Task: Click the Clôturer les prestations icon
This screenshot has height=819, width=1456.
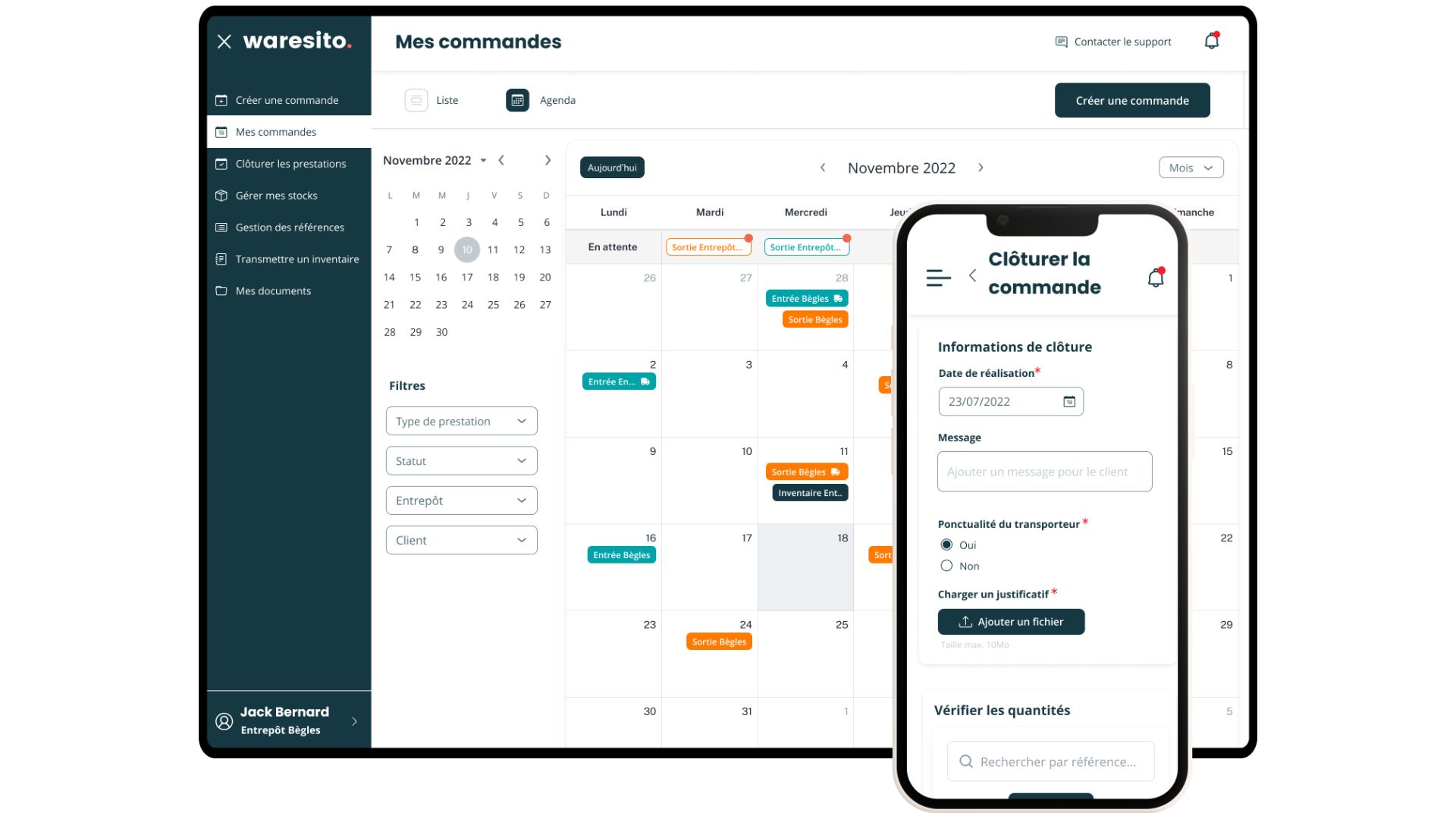Action: pyautogui.click(x=221, y=163)
